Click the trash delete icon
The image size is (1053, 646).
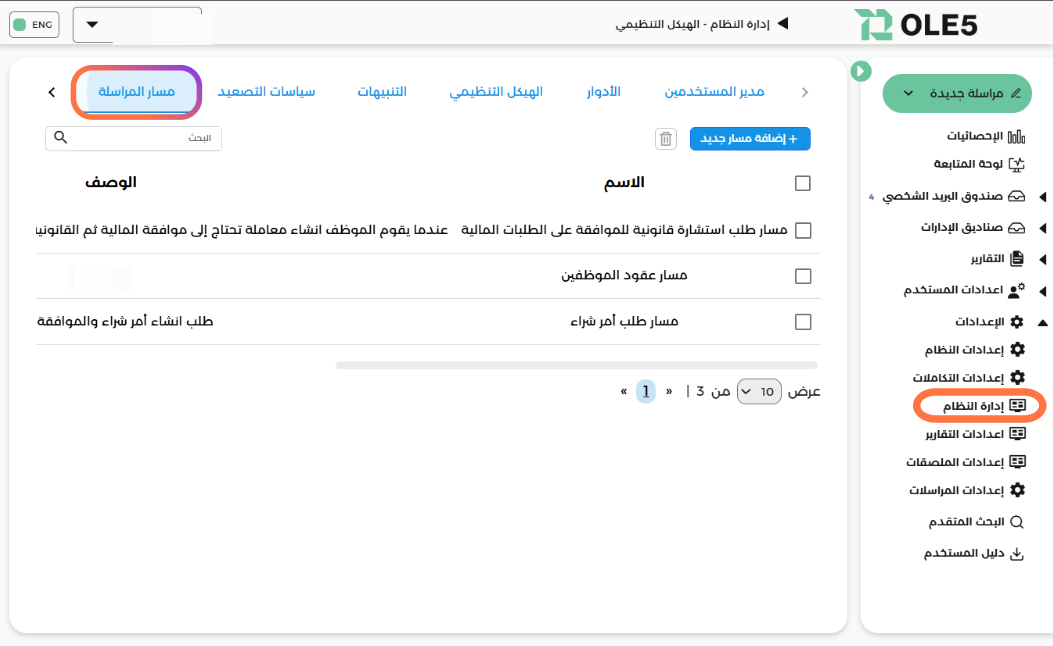click(665, 139)
